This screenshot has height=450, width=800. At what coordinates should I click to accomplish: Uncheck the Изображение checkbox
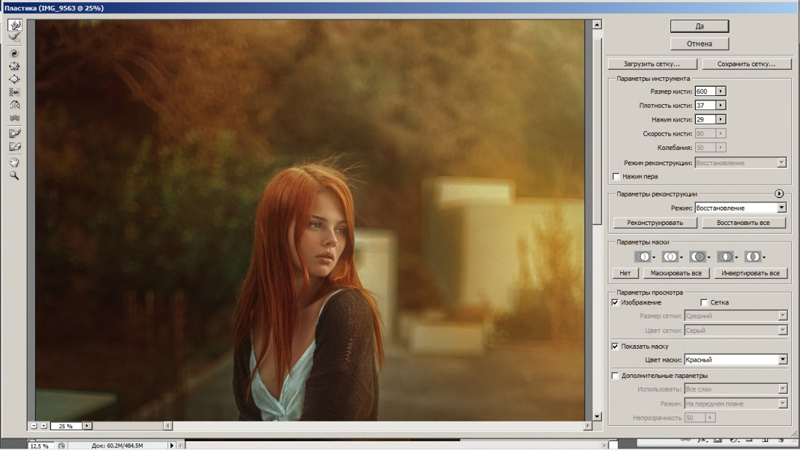615,303
